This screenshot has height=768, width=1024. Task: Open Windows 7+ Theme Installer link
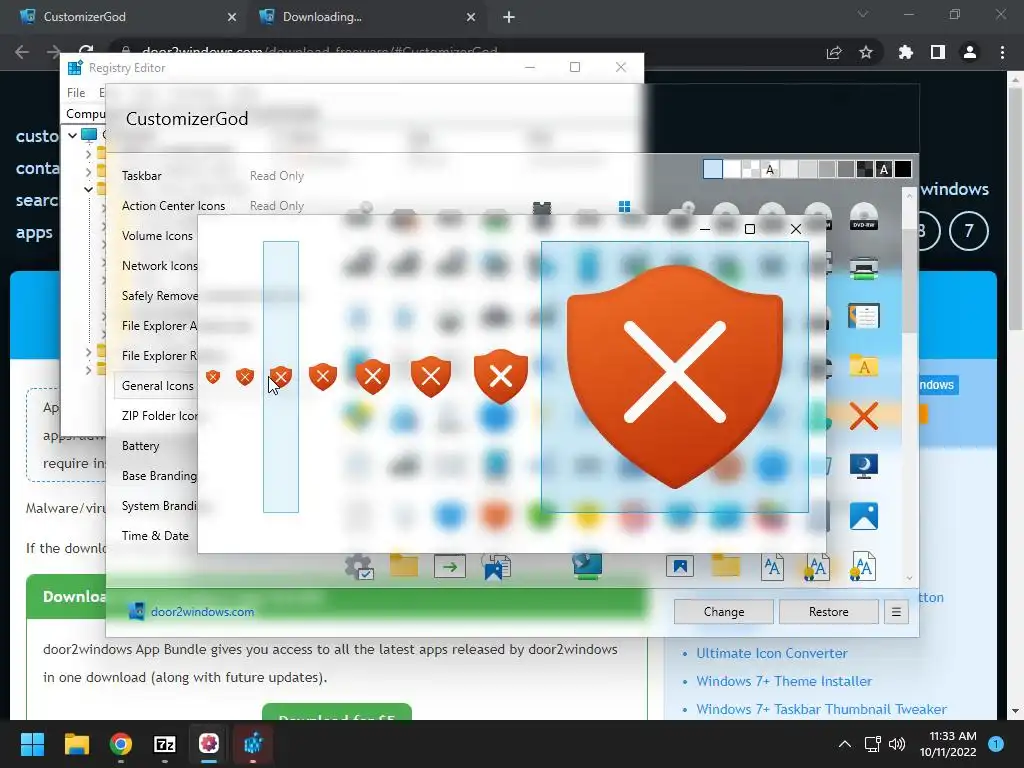[x=784, y=681]
